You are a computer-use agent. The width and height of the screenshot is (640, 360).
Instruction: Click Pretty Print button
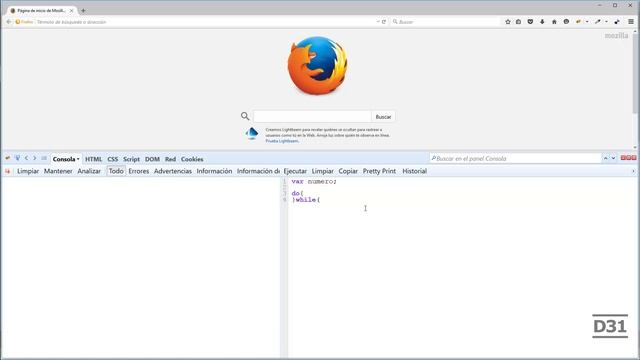(379, 171)
